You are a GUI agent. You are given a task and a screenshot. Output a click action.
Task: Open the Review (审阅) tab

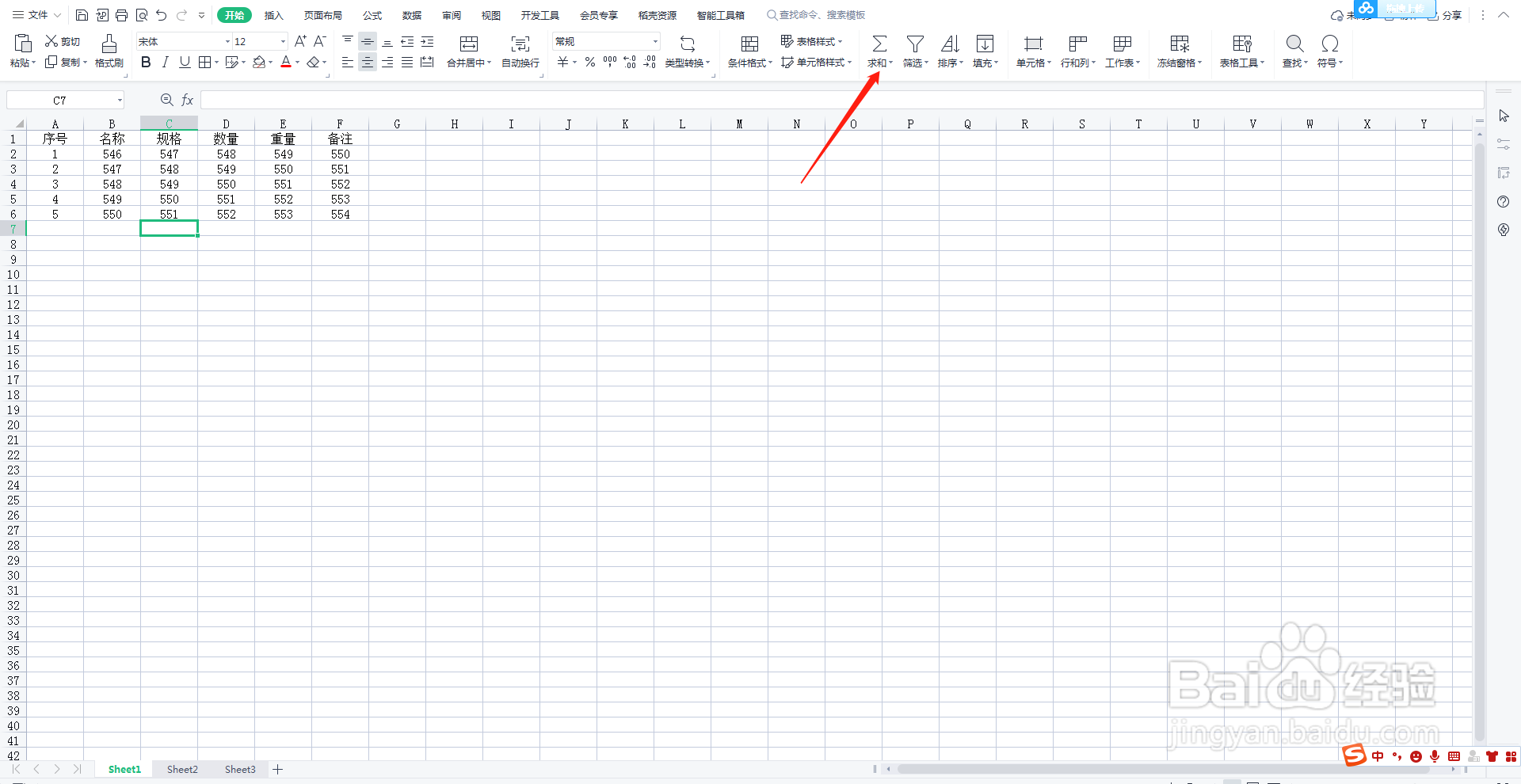(x=452, y=15)
